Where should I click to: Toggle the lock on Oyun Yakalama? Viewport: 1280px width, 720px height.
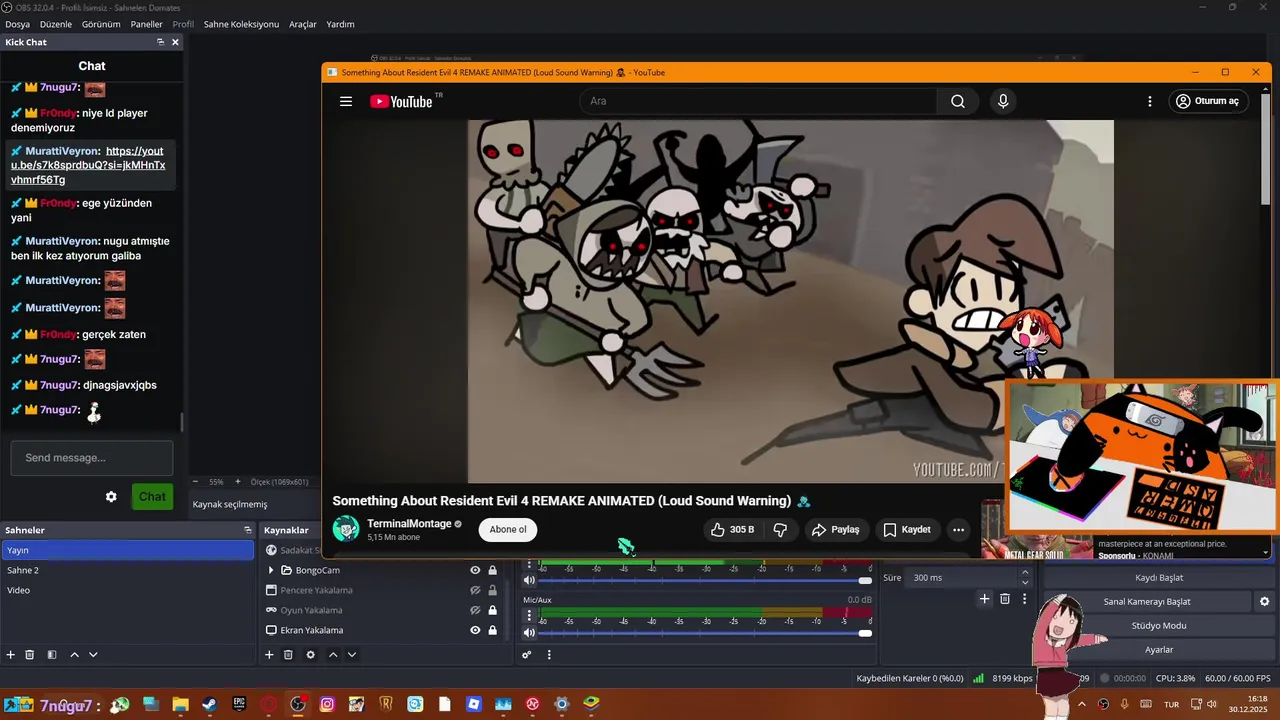tap(492, 610)
